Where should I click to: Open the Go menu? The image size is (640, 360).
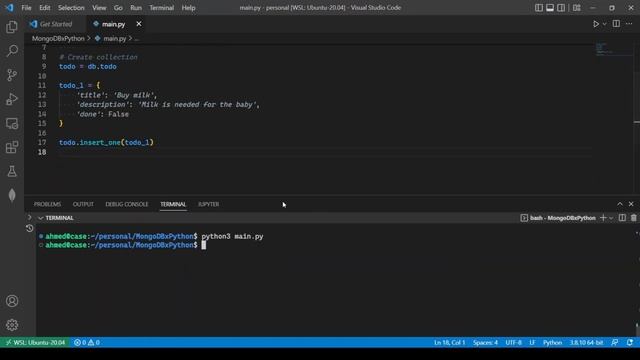pyautogui.click(x=118, y=8)
